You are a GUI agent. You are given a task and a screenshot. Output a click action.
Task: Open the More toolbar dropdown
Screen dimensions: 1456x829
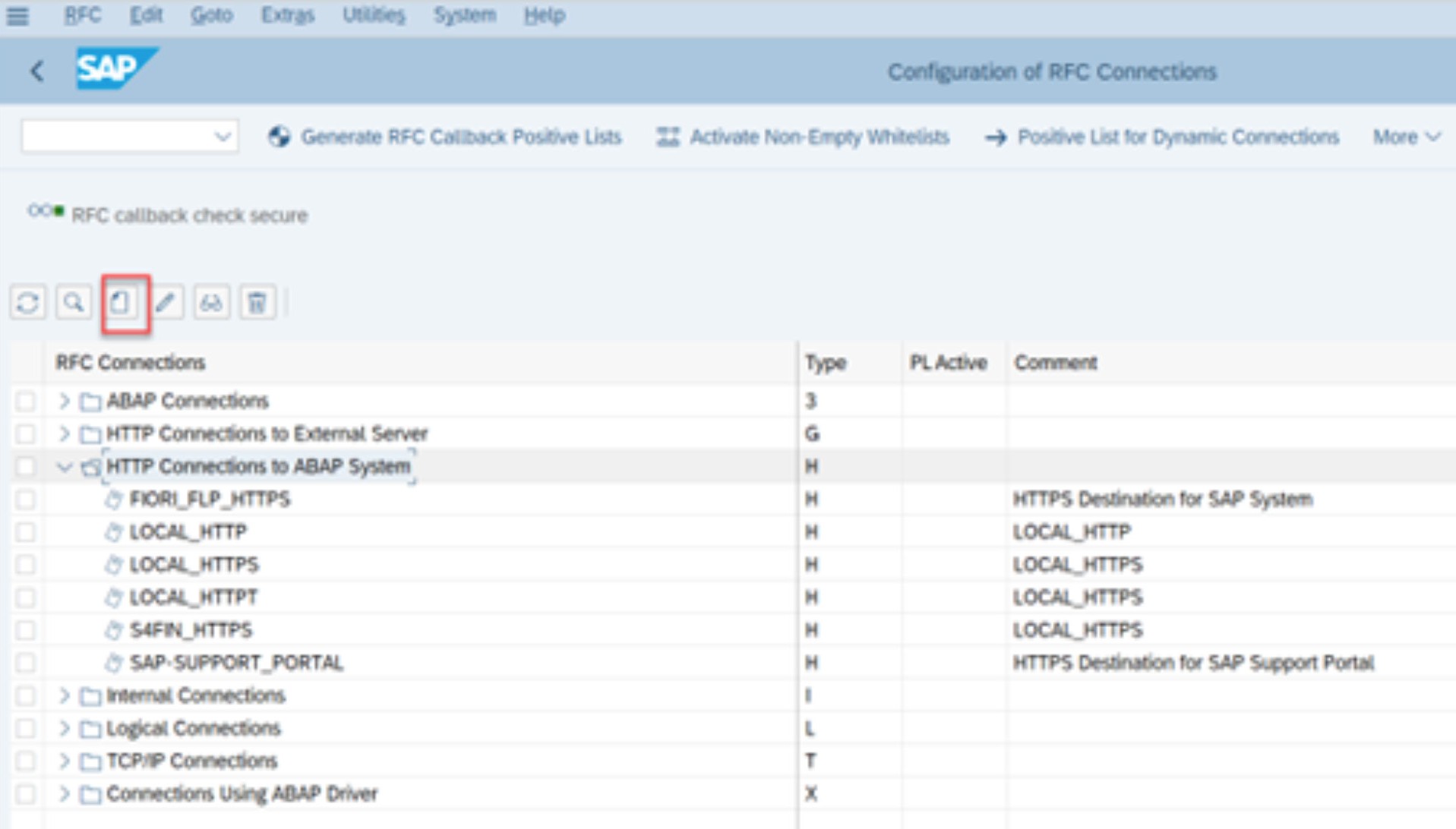pyautogui.click(x=1406, y=137)
